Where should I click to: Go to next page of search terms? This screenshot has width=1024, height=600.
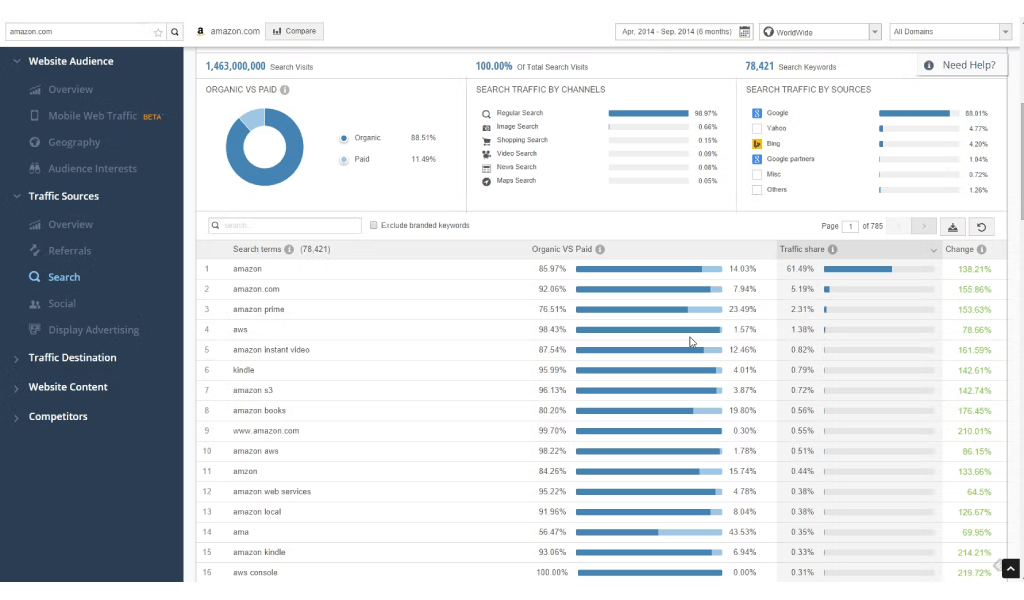(923, 227)
